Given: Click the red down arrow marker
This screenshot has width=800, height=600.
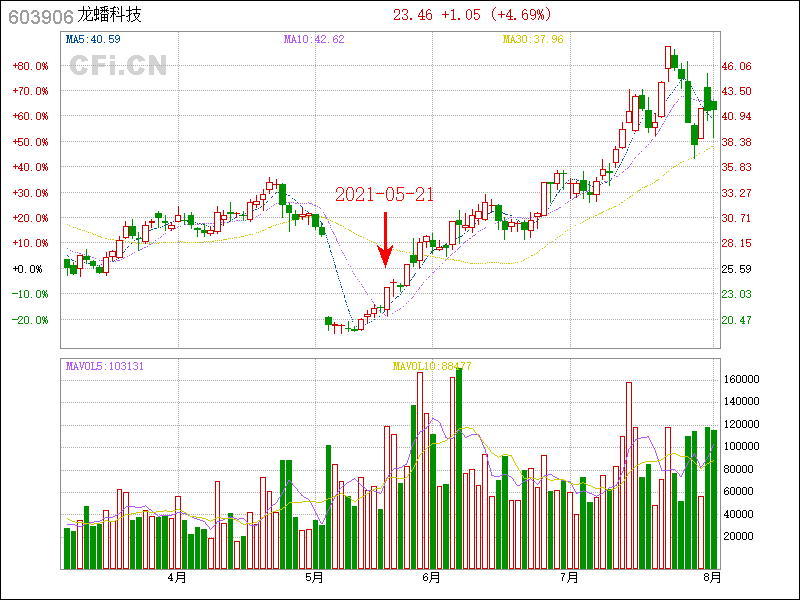Looking at the screenshot, I should pos(386,240).
